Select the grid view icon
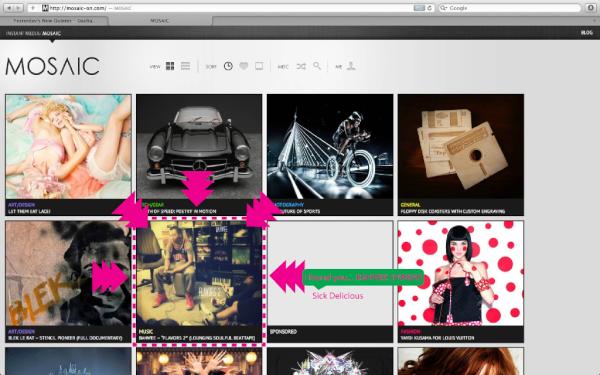The height and width of the screenshot is (375, 600). coord(170,66)
